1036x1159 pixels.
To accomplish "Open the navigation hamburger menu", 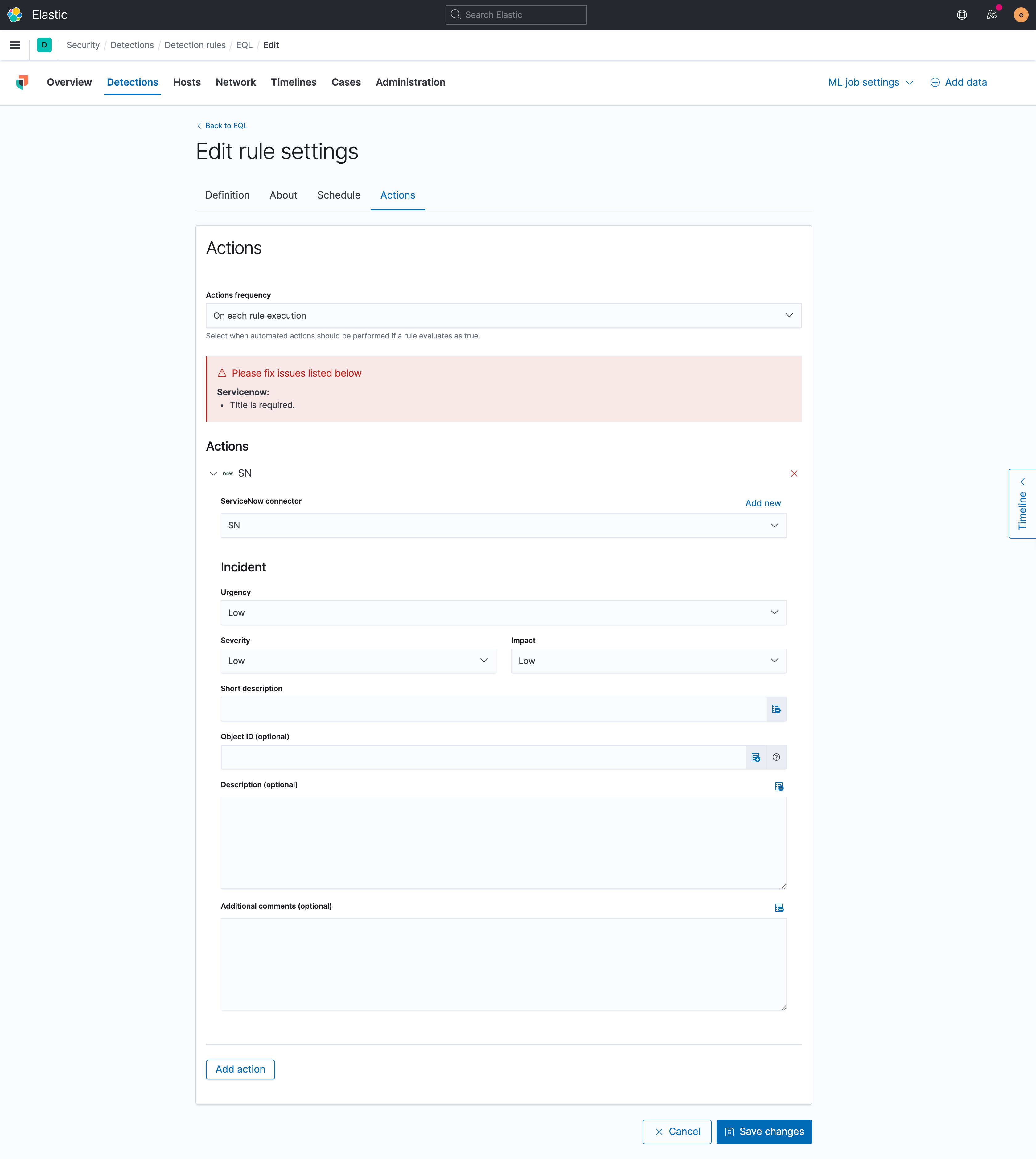I will (15, 45).
